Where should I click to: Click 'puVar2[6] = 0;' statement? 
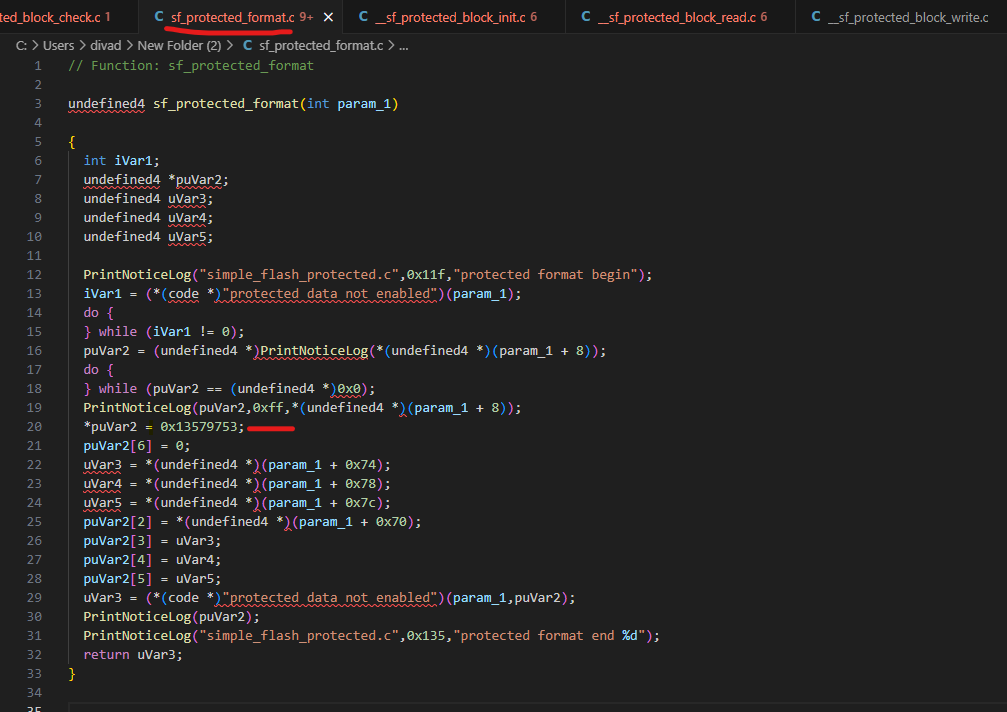(x=137, y=446)
